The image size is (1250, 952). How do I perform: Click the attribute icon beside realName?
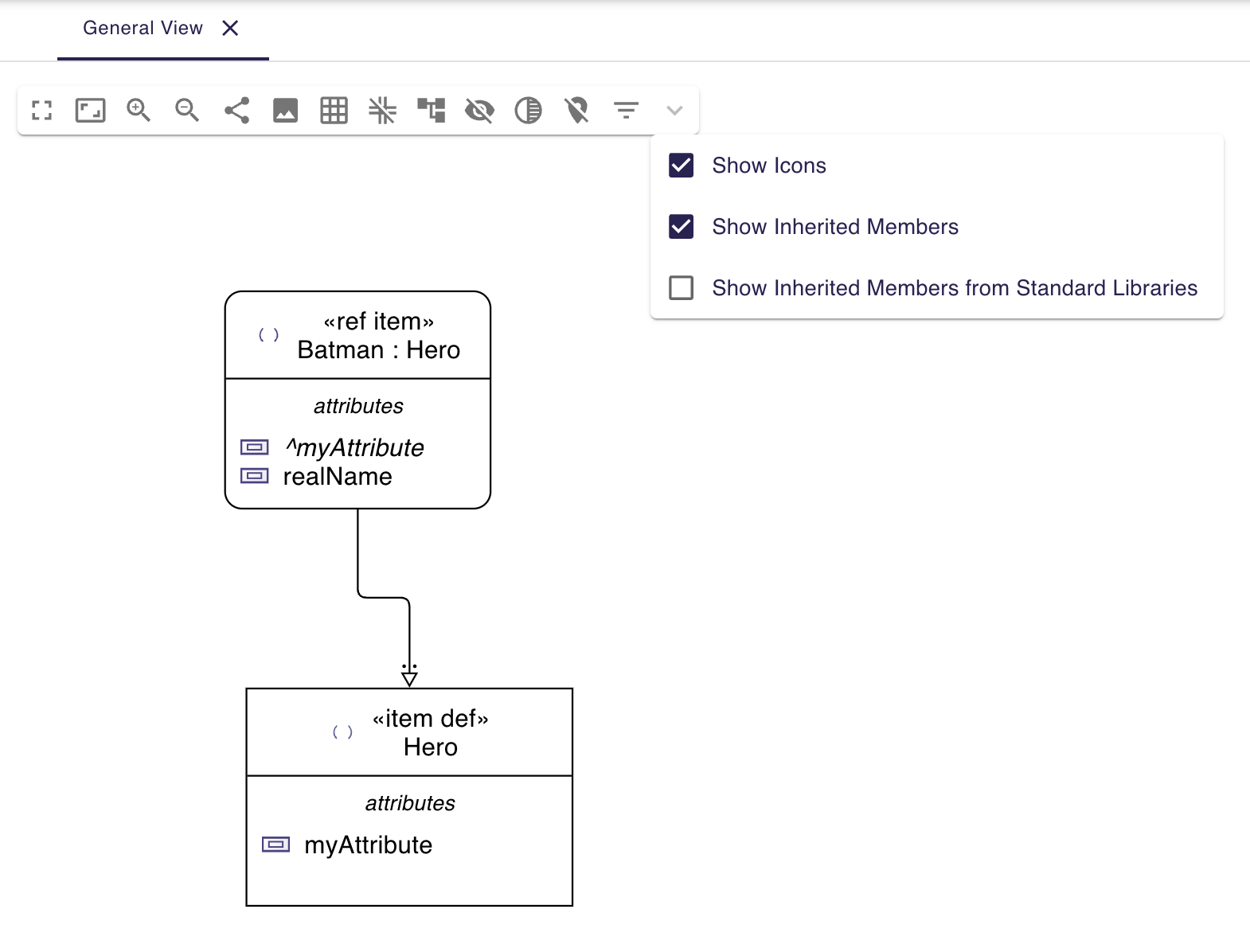[254, 476]
